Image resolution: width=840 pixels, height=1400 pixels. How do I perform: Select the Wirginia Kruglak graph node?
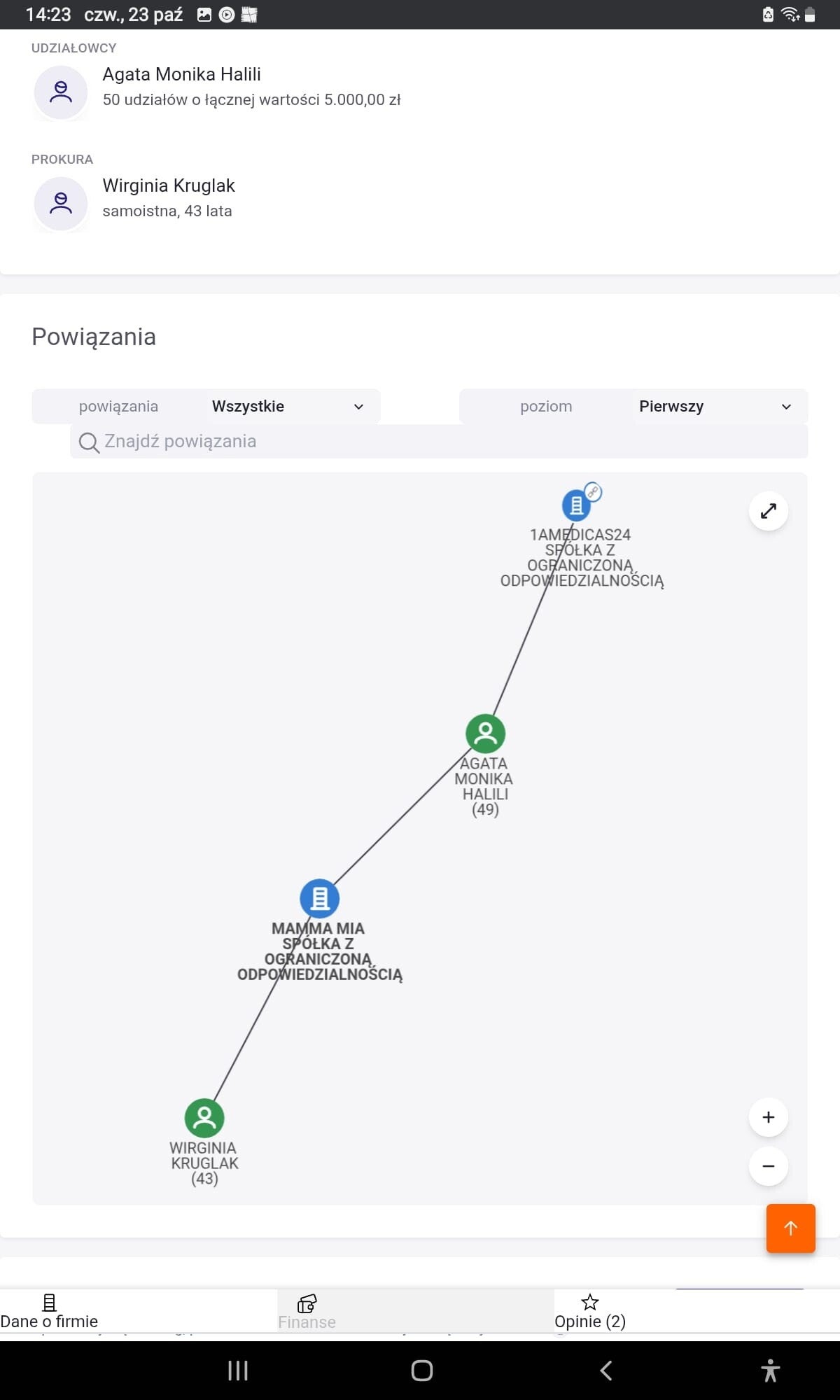point(204,1118)
